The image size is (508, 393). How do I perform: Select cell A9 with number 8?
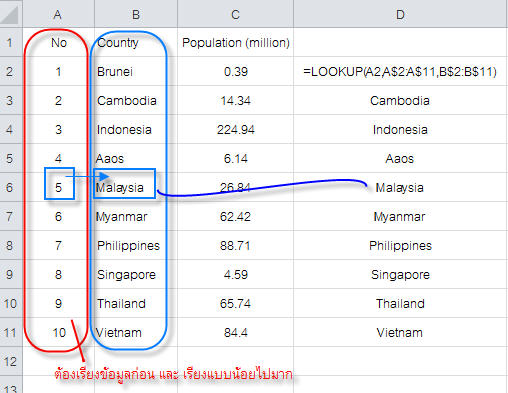click(59, 274)
